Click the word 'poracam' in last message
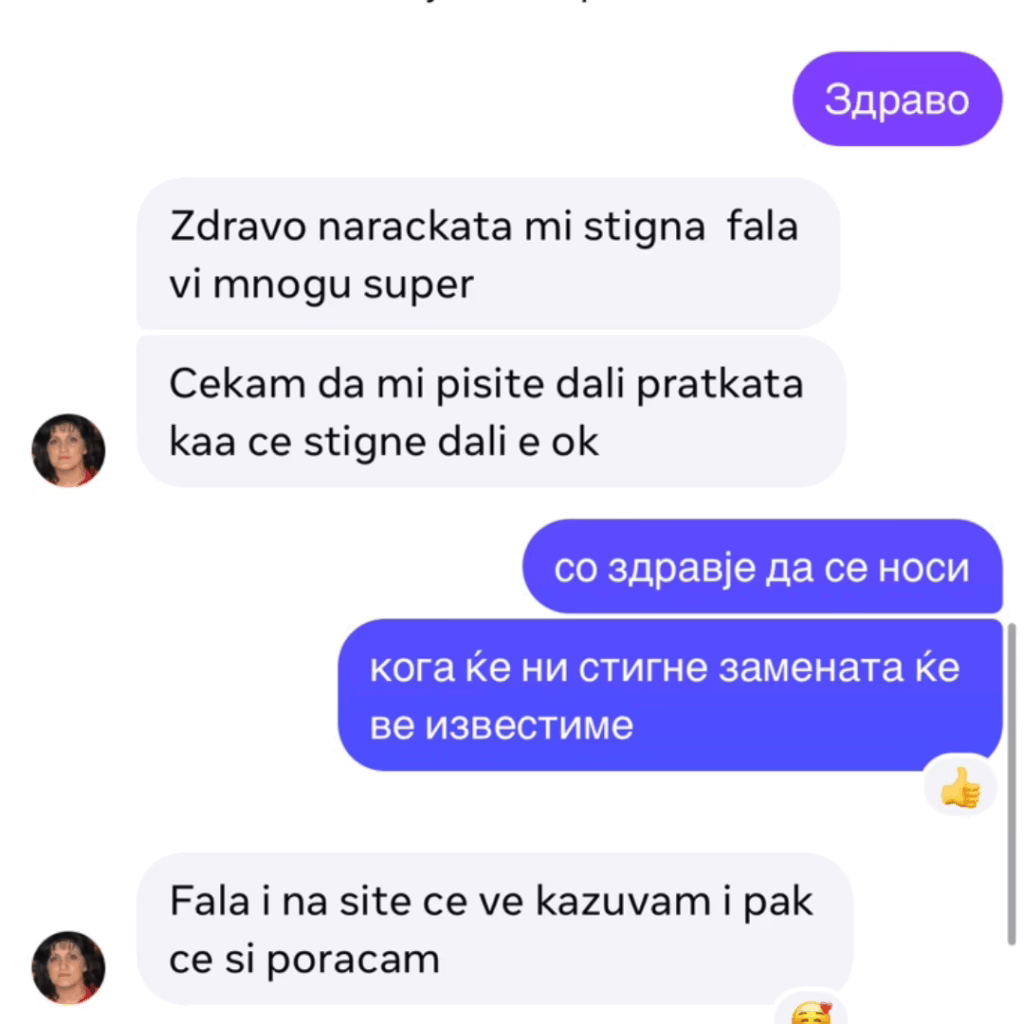This screenshot has width=1024, height=1024. click(353, 961)
